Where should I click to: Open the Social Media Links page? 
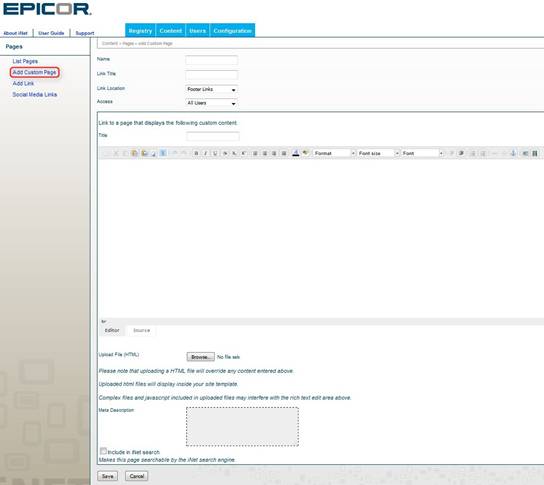point(35,94)
